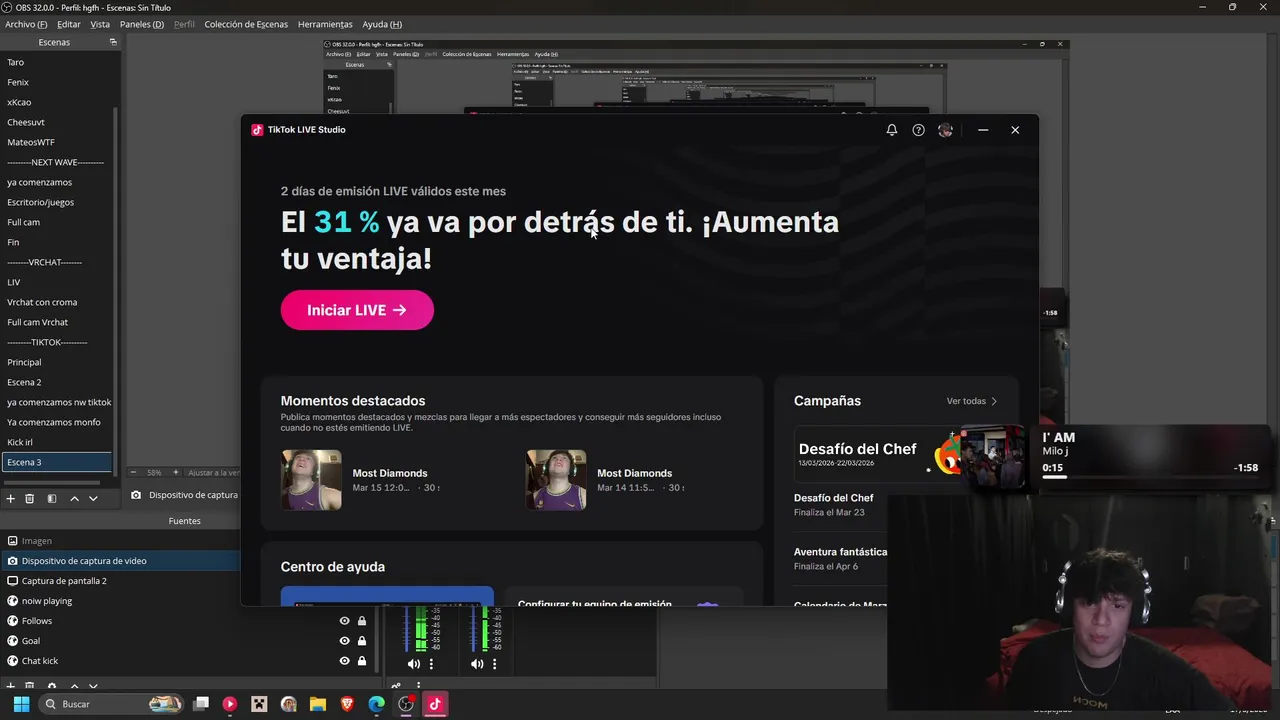Image resolution: width=1280 pixels, height=720 pixels.
Task: Click globe icon beside noiw playing source
Action: pos(12,601)
